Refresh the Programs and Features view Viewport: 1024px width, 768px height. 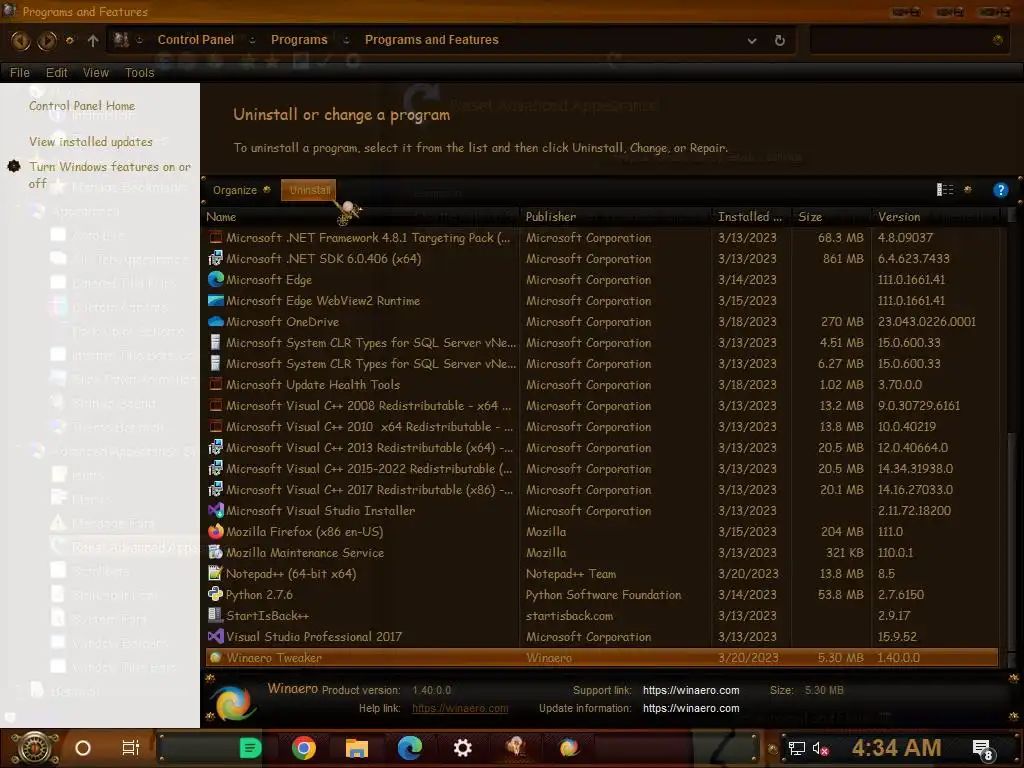779,40
